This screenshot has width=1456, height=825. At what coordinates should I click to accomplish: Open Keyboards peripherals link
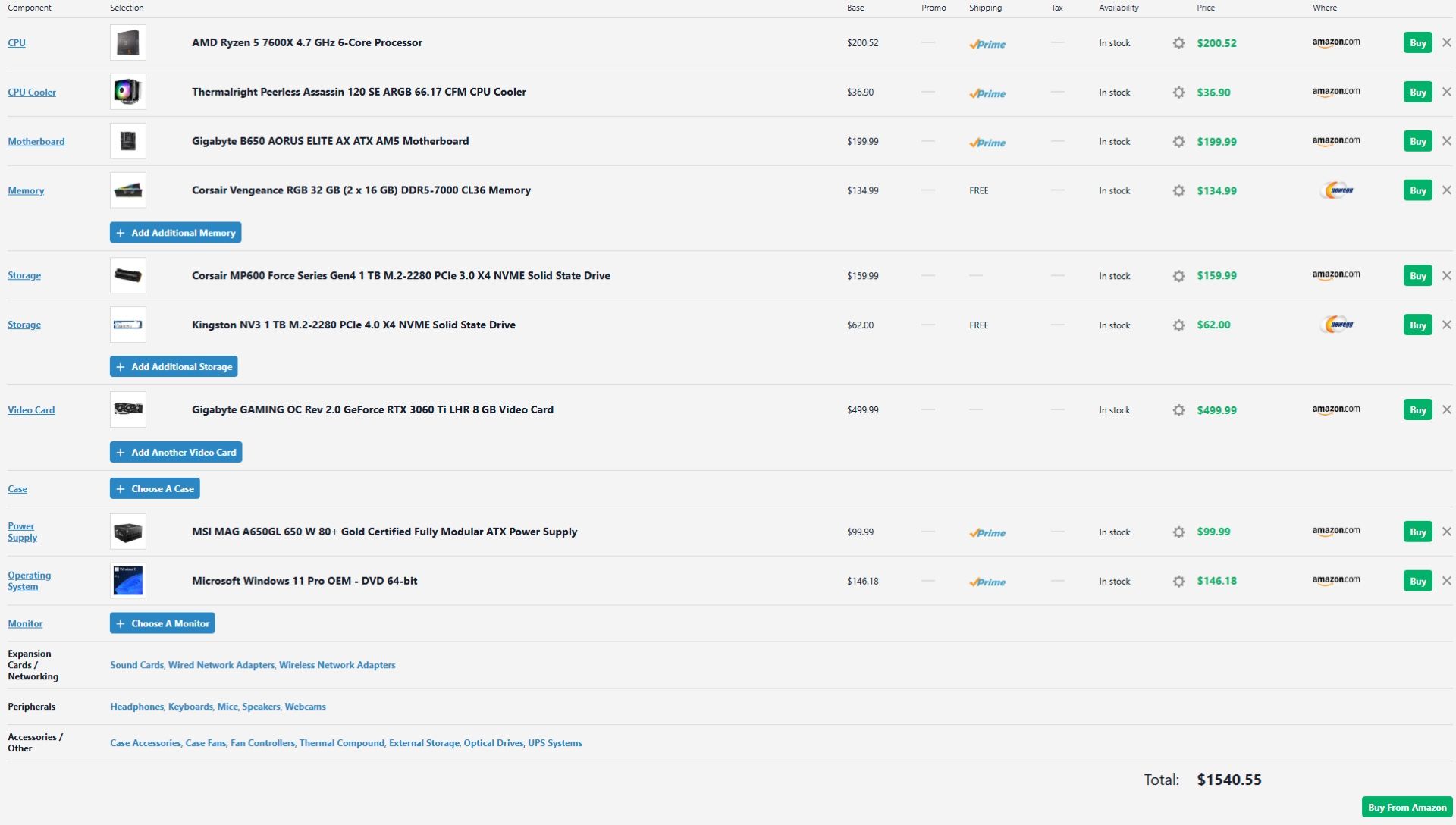(190, 707)
